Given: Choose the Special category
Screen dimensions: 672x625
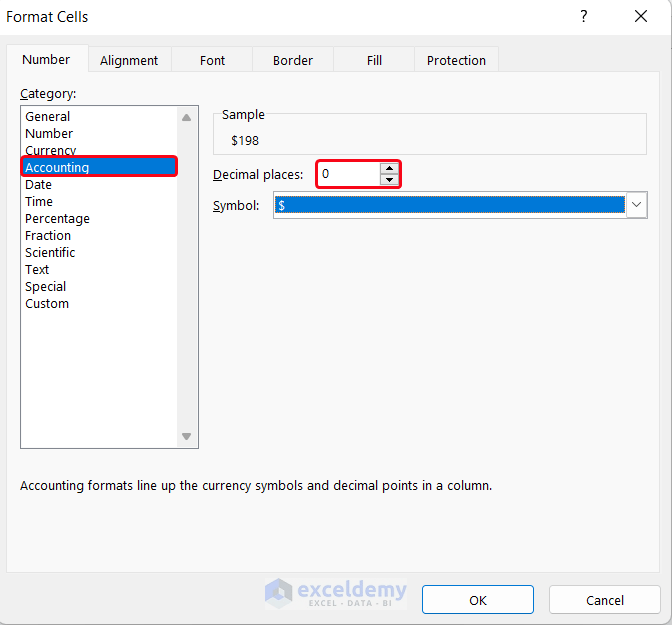Looking at the screenshot, I should pos(99,286).
